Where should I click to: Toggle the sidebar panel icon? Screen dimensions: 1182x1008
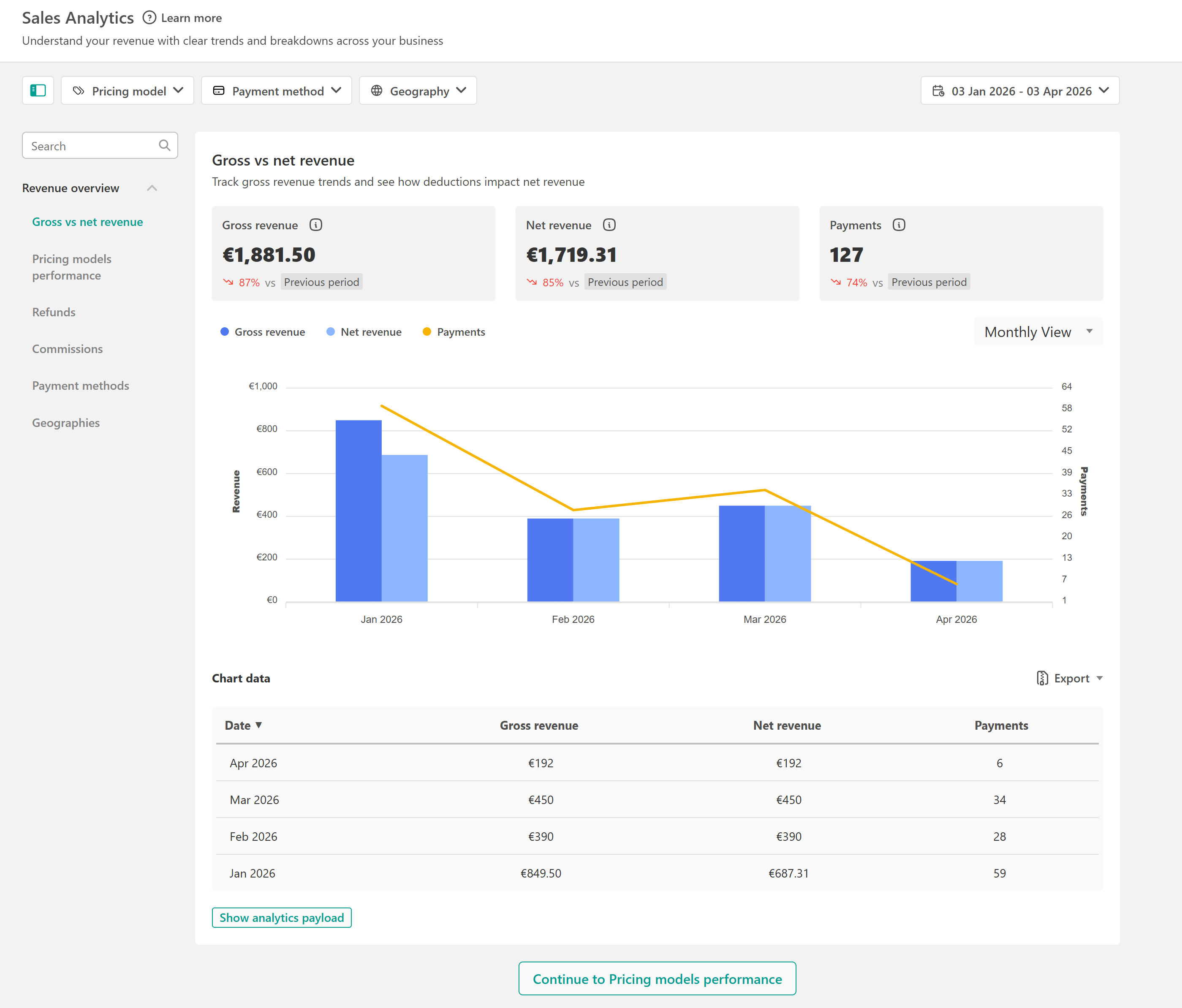[x=38, y=91]
